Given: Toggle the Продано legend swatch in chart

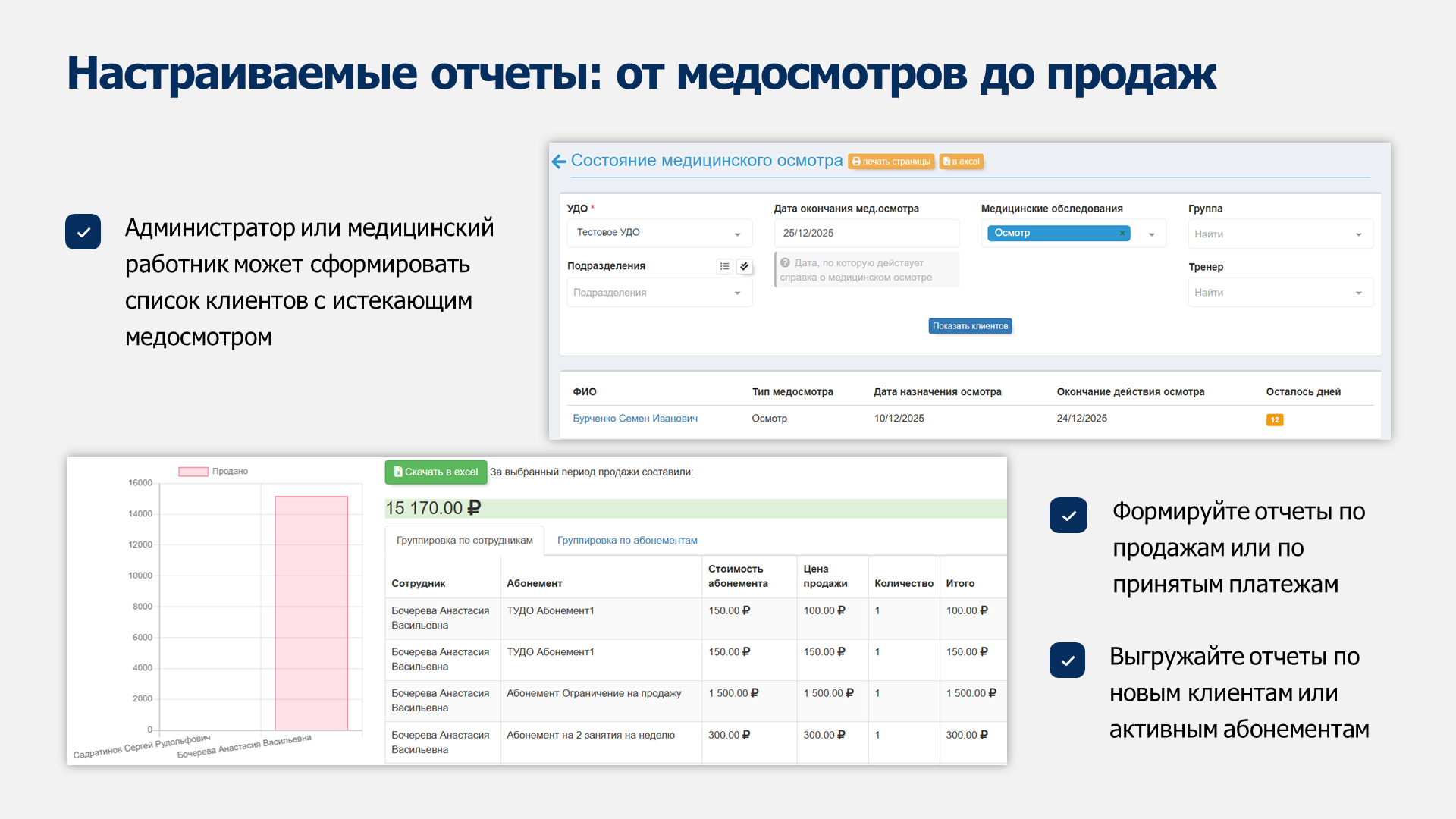Looking at the screenshot, I should tap(193, 472).
